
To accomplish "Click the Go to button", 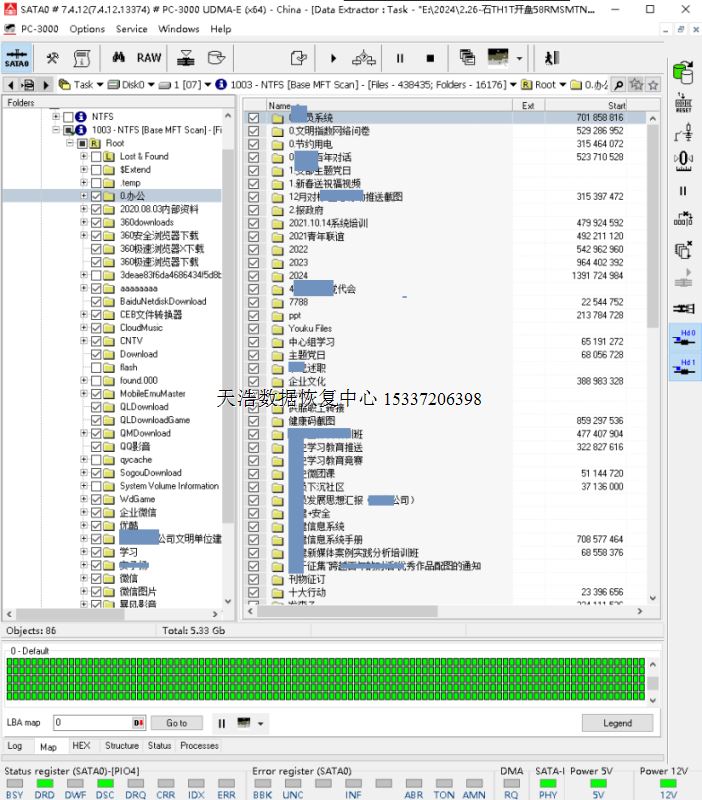I will 176,723.
